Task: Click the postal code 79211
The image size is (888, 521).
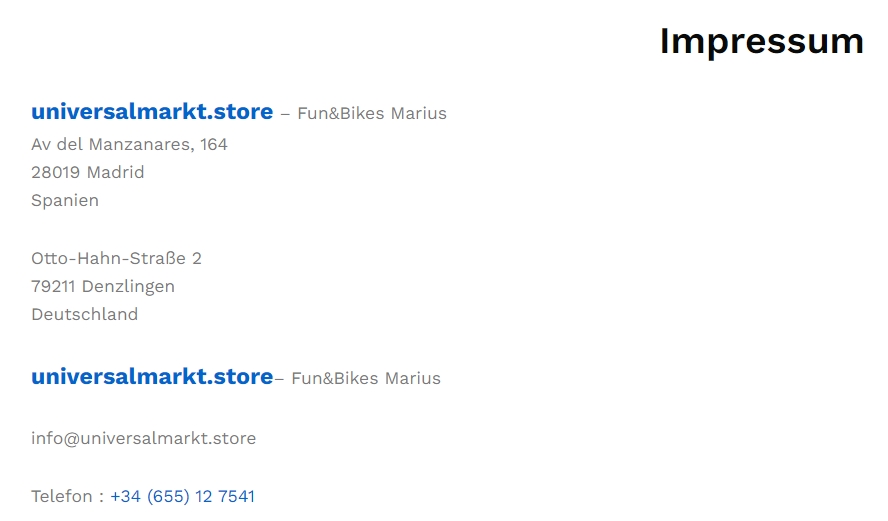Action: pos(53,287)
